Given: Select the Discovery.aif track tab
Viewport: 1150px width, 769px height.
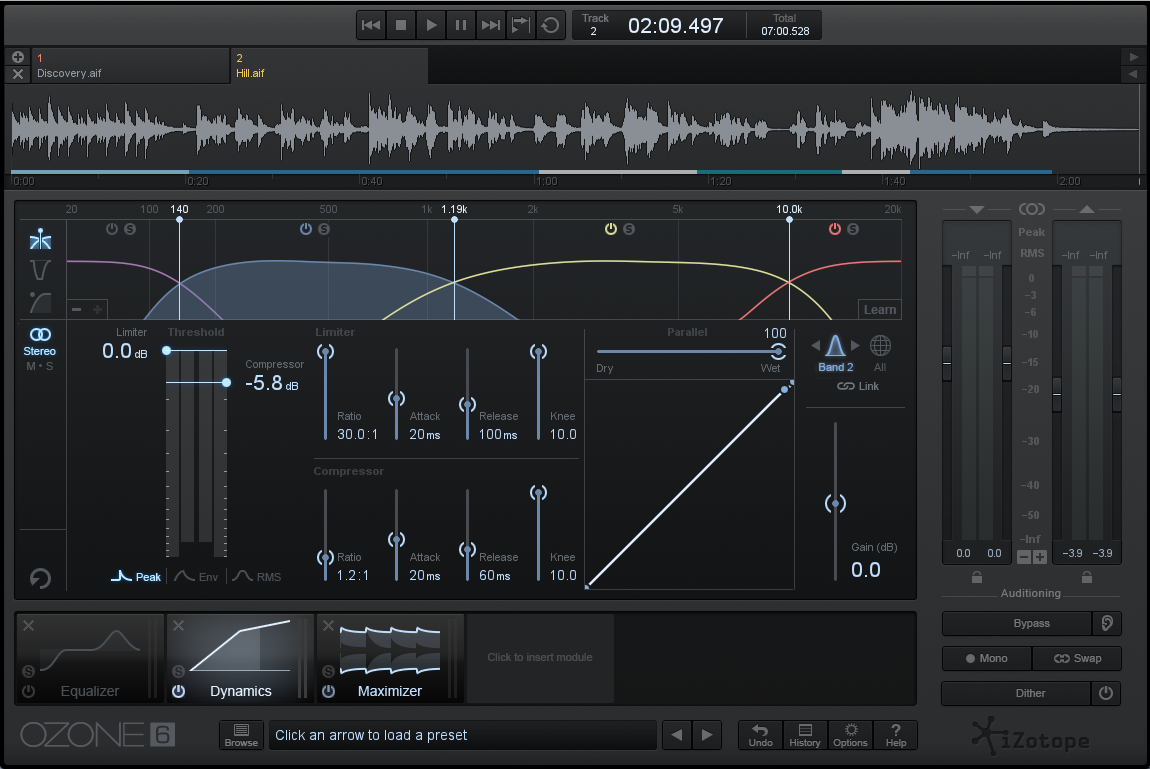Looking at the screenshot, I should point(130,65).
